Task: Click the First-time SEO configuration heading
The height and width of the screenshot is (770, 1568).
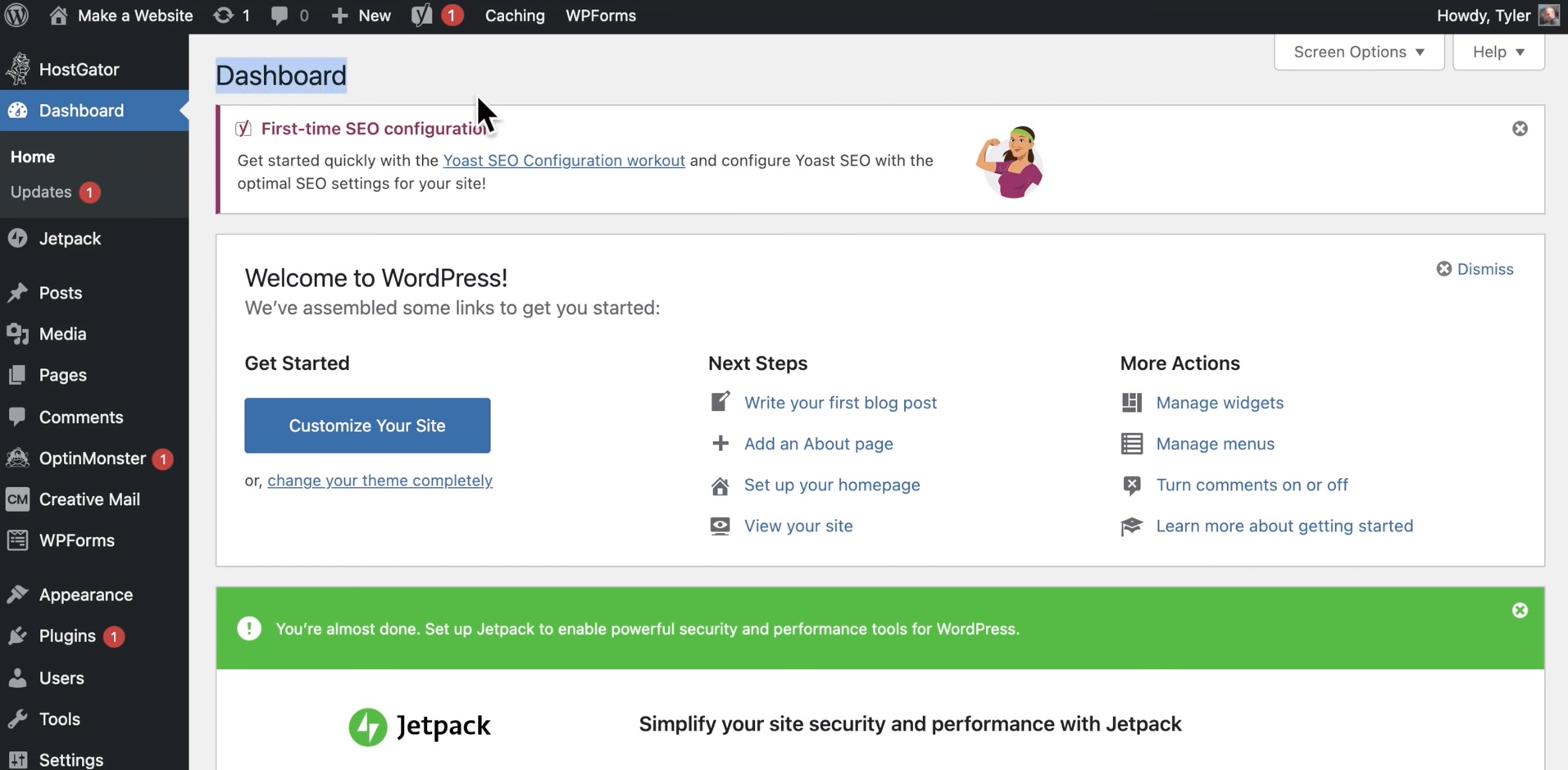Action: point(375,129)
